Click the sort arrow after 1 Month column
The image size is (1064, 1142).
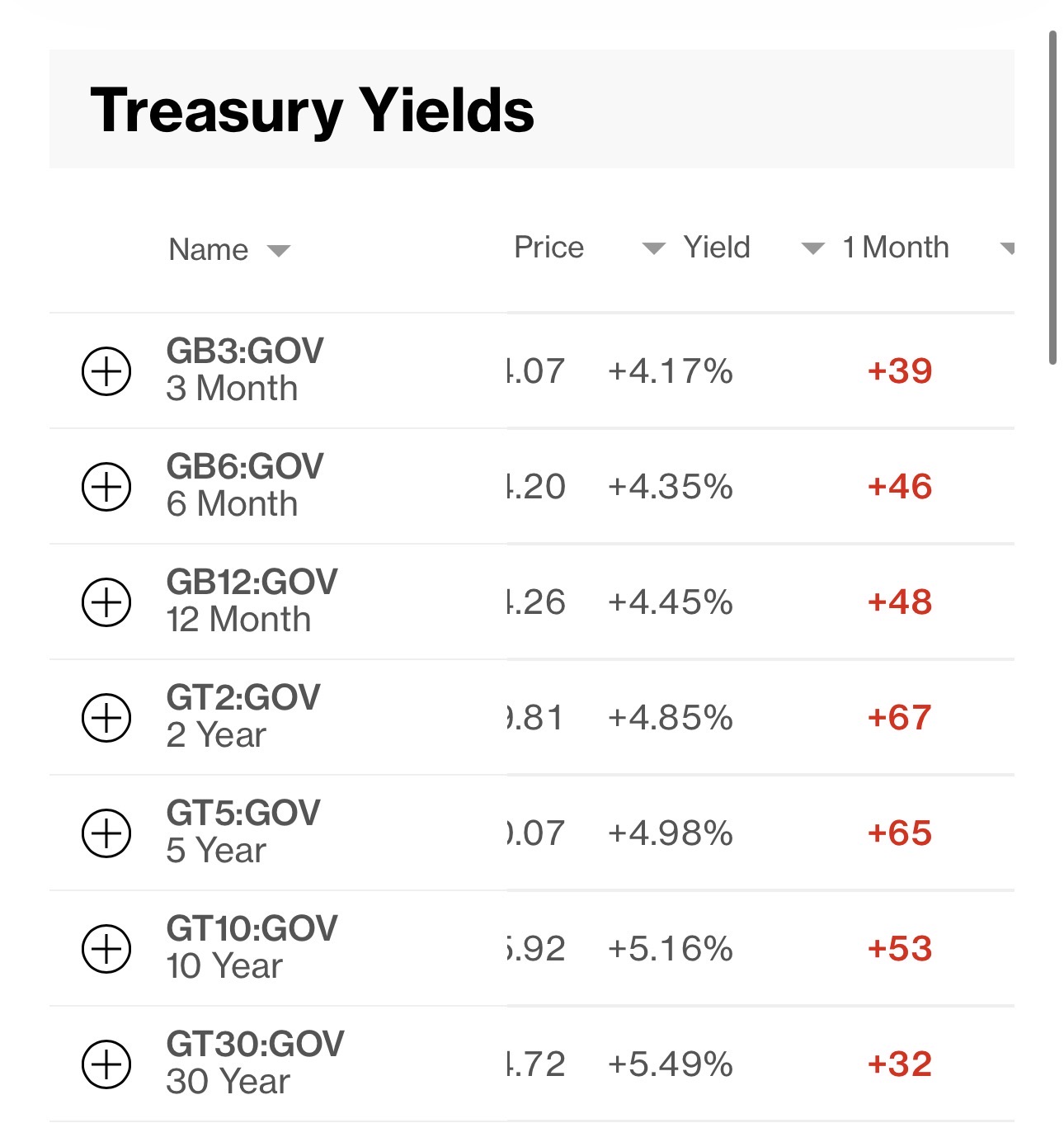click(x=1007, y=248)
